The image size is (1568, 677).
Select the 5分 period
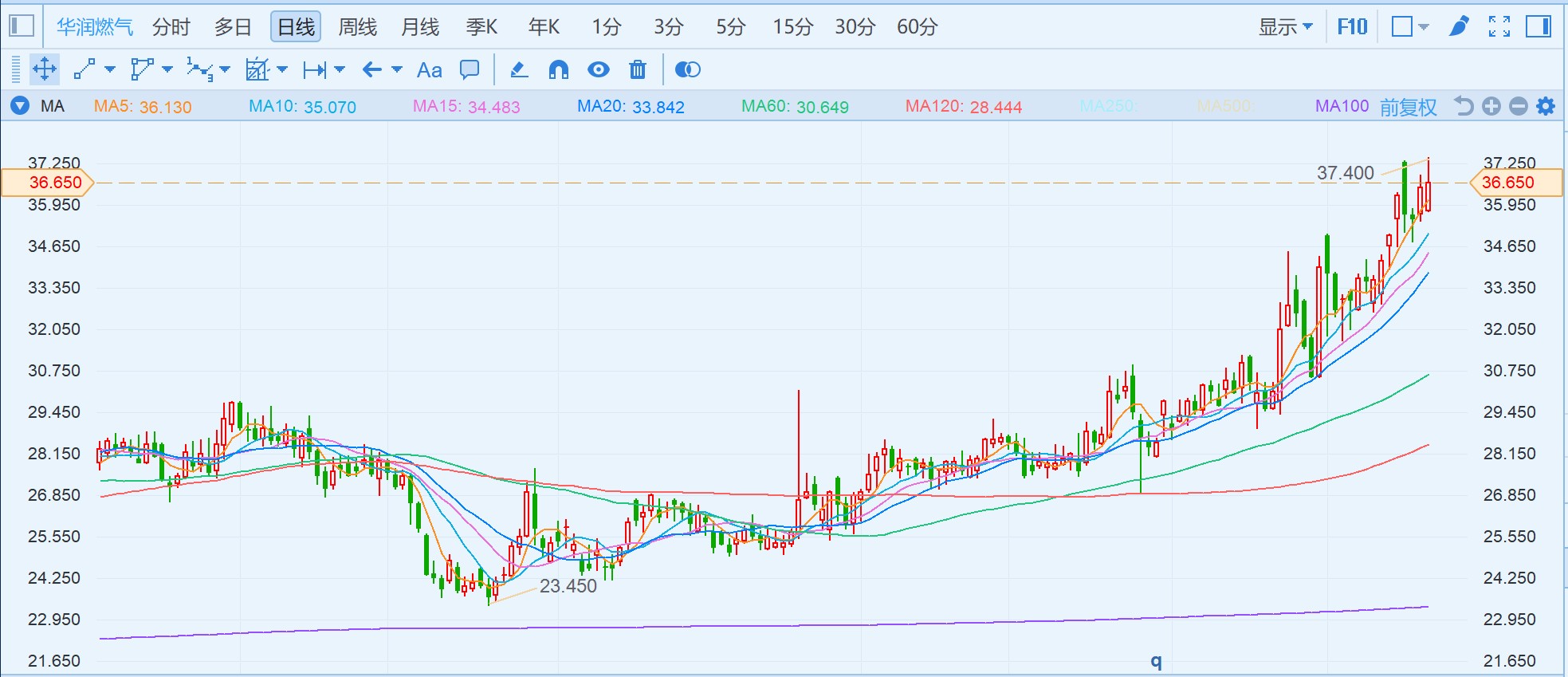[x=730, y=27]
